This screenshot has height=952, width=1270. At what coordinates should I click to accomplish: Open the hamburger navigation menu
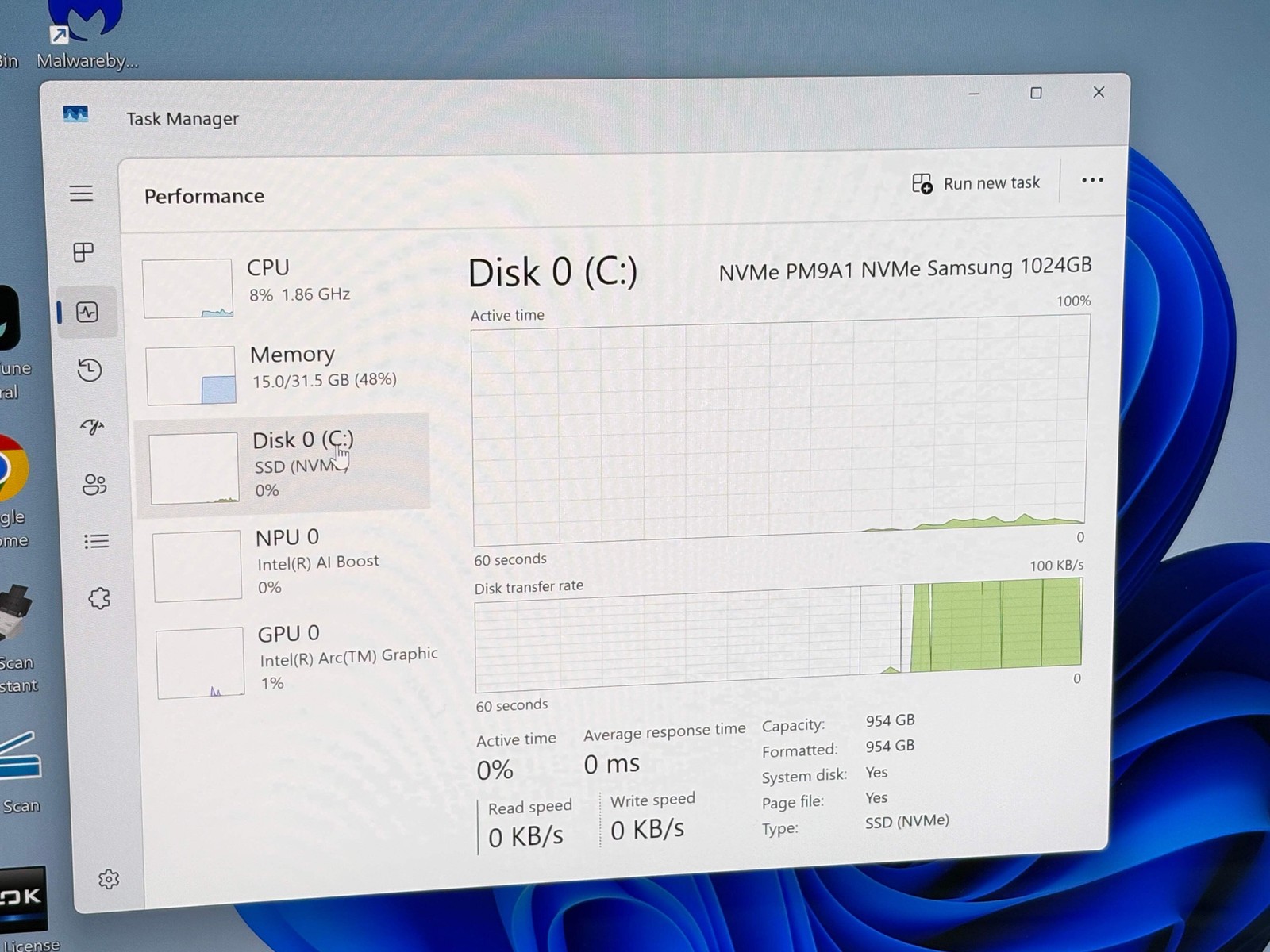pyautogui.click(x=81, y=194)
